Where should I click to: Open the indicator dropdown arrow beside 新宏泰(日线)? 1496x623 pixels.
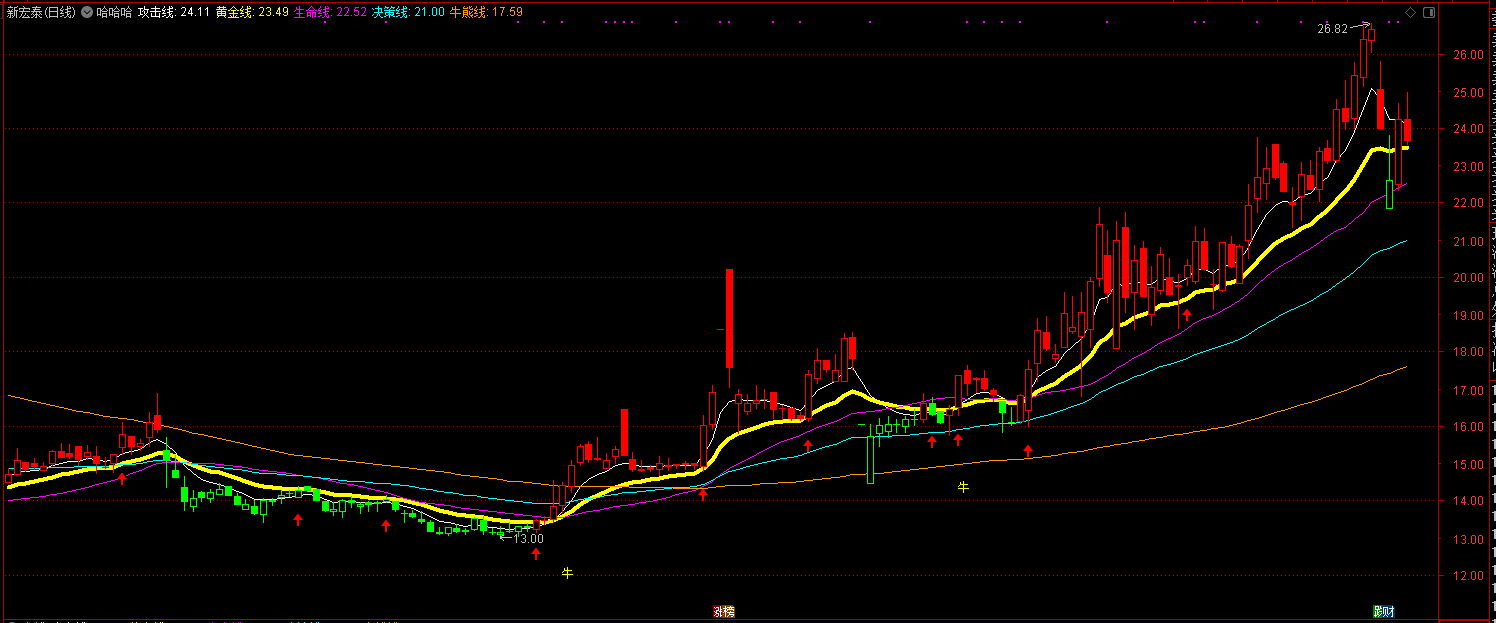point(87,12)
